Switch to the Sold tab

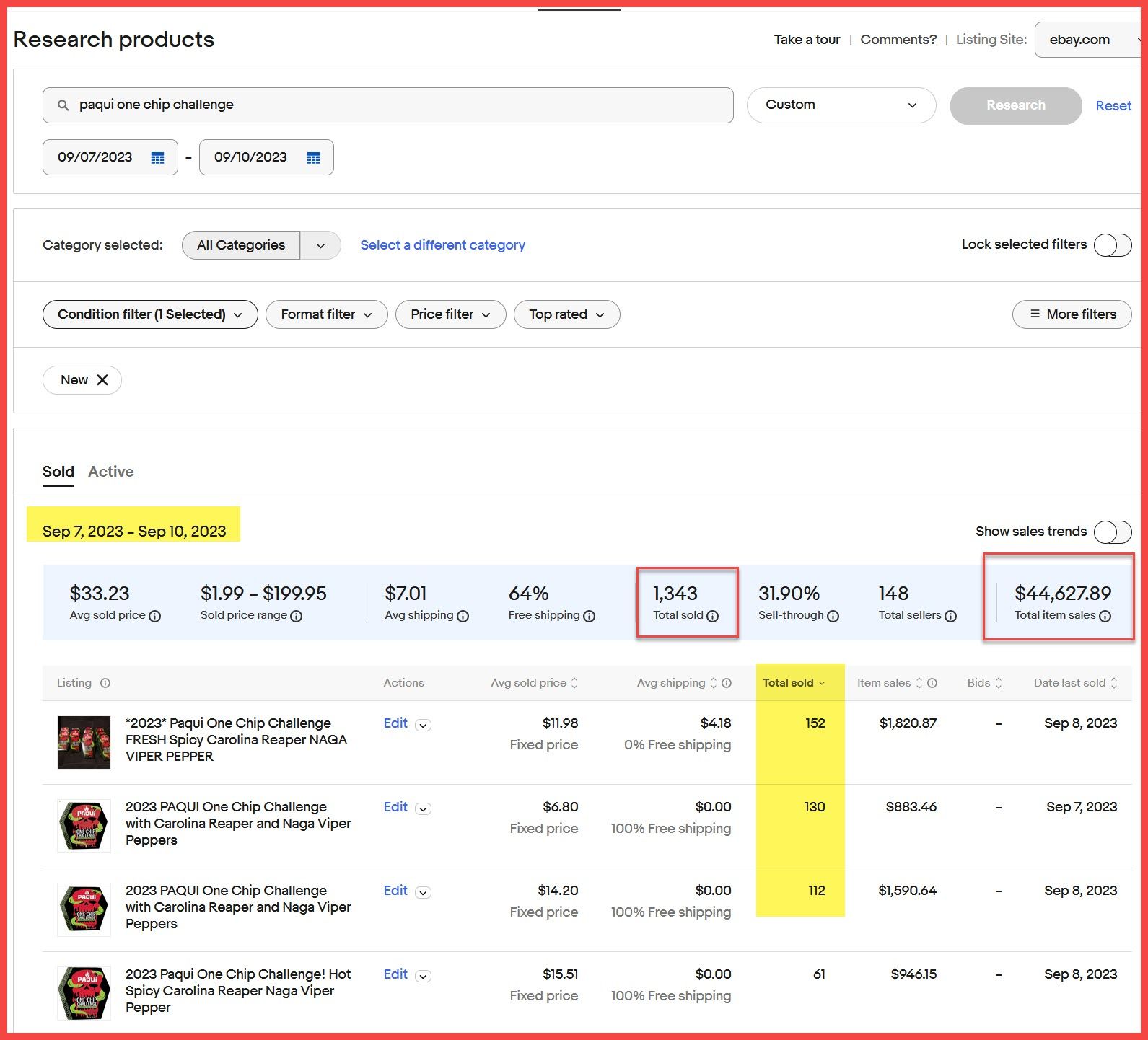coord(58,472)
